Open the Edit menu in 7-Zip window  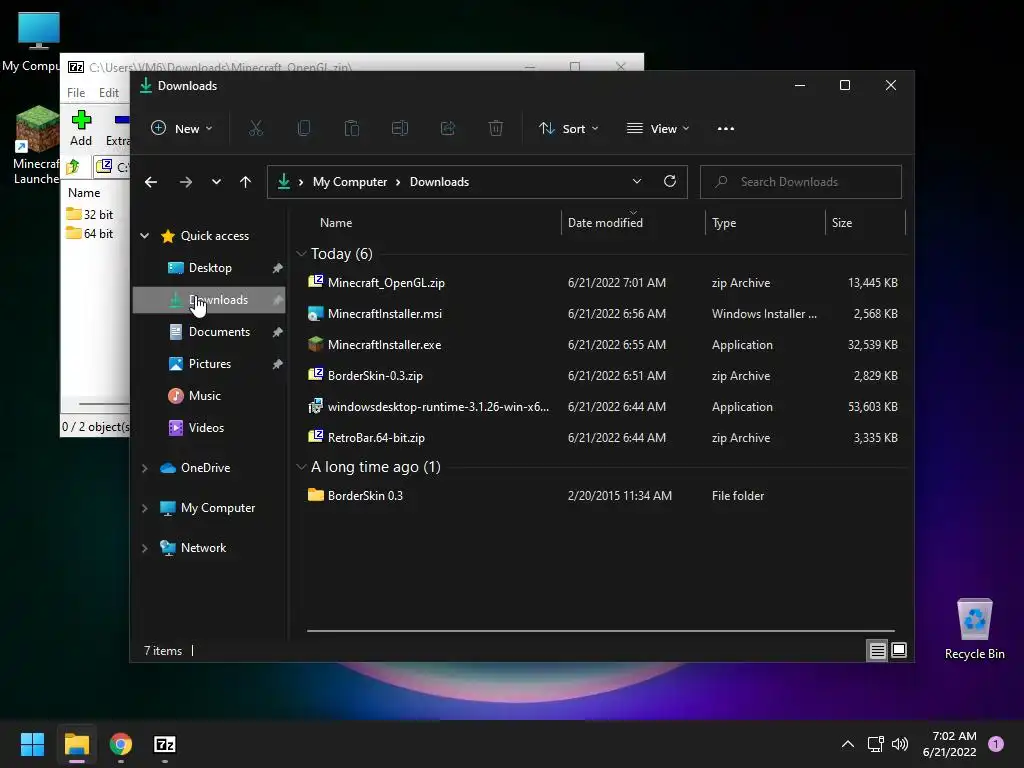(x=108, y=93)
